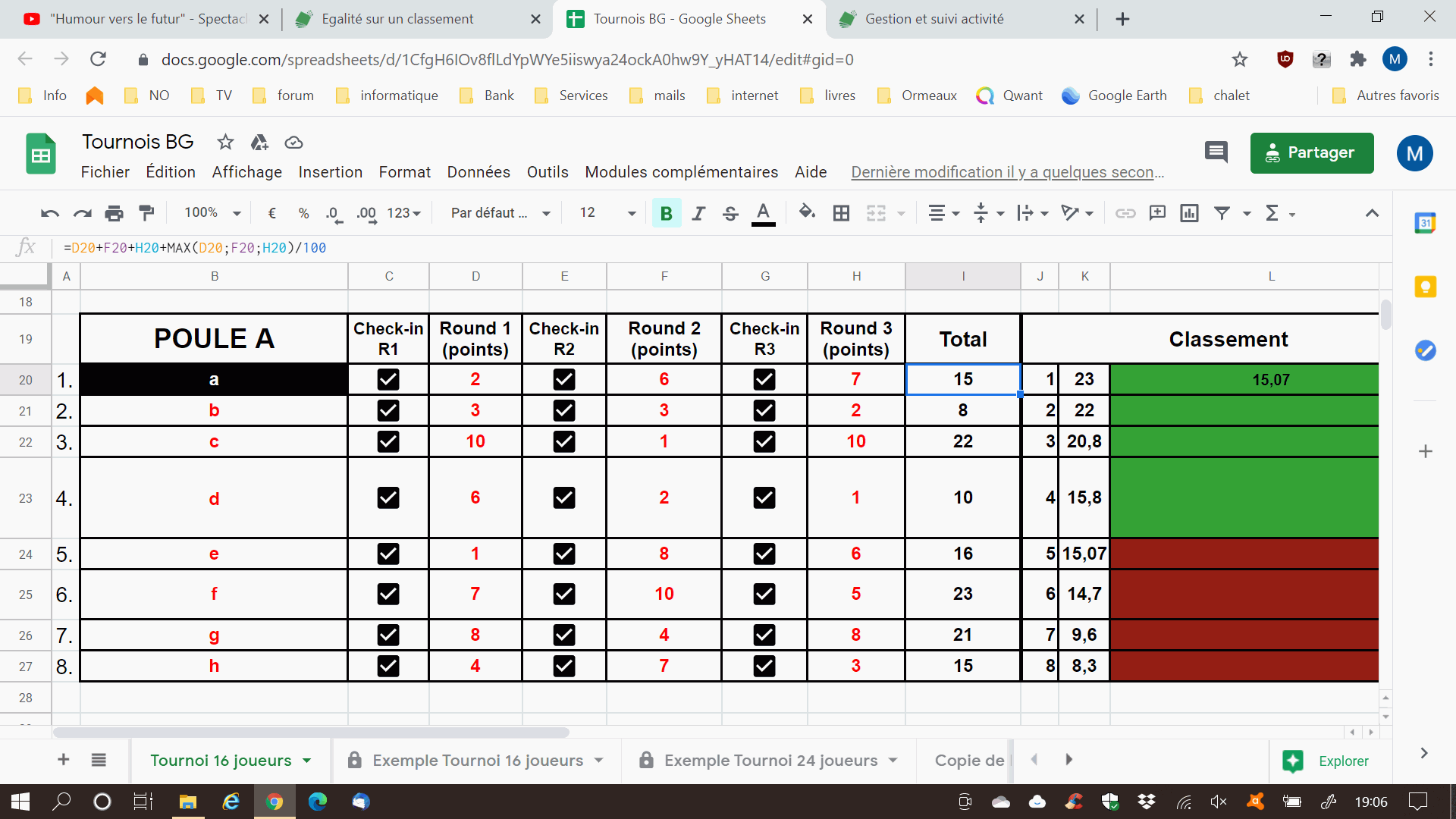This screenshot has width=1456, height=819.
Task: Click the undo arrow
Action: point(50,213)
